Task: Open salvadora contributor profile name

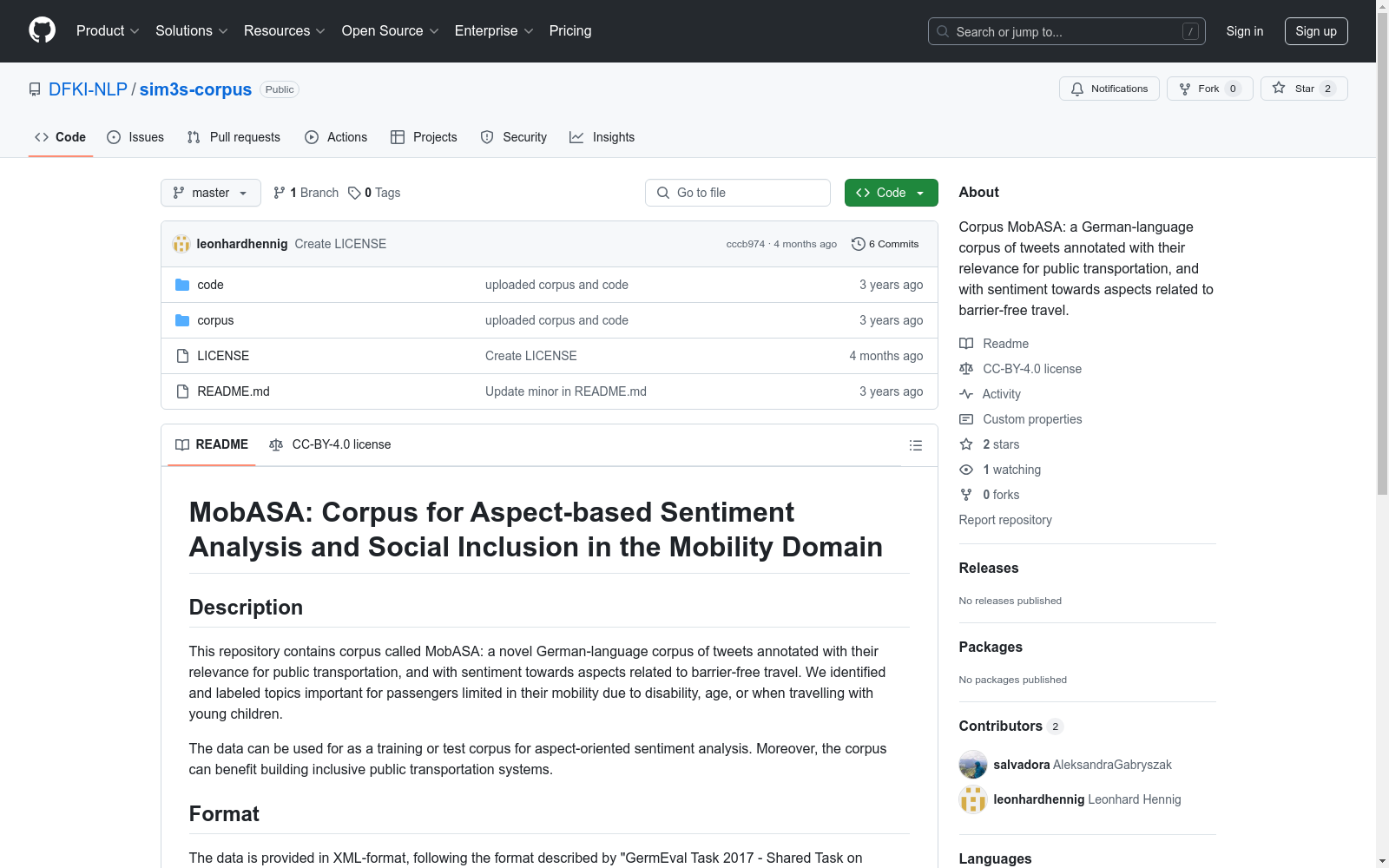Action: click(1022, 765)
